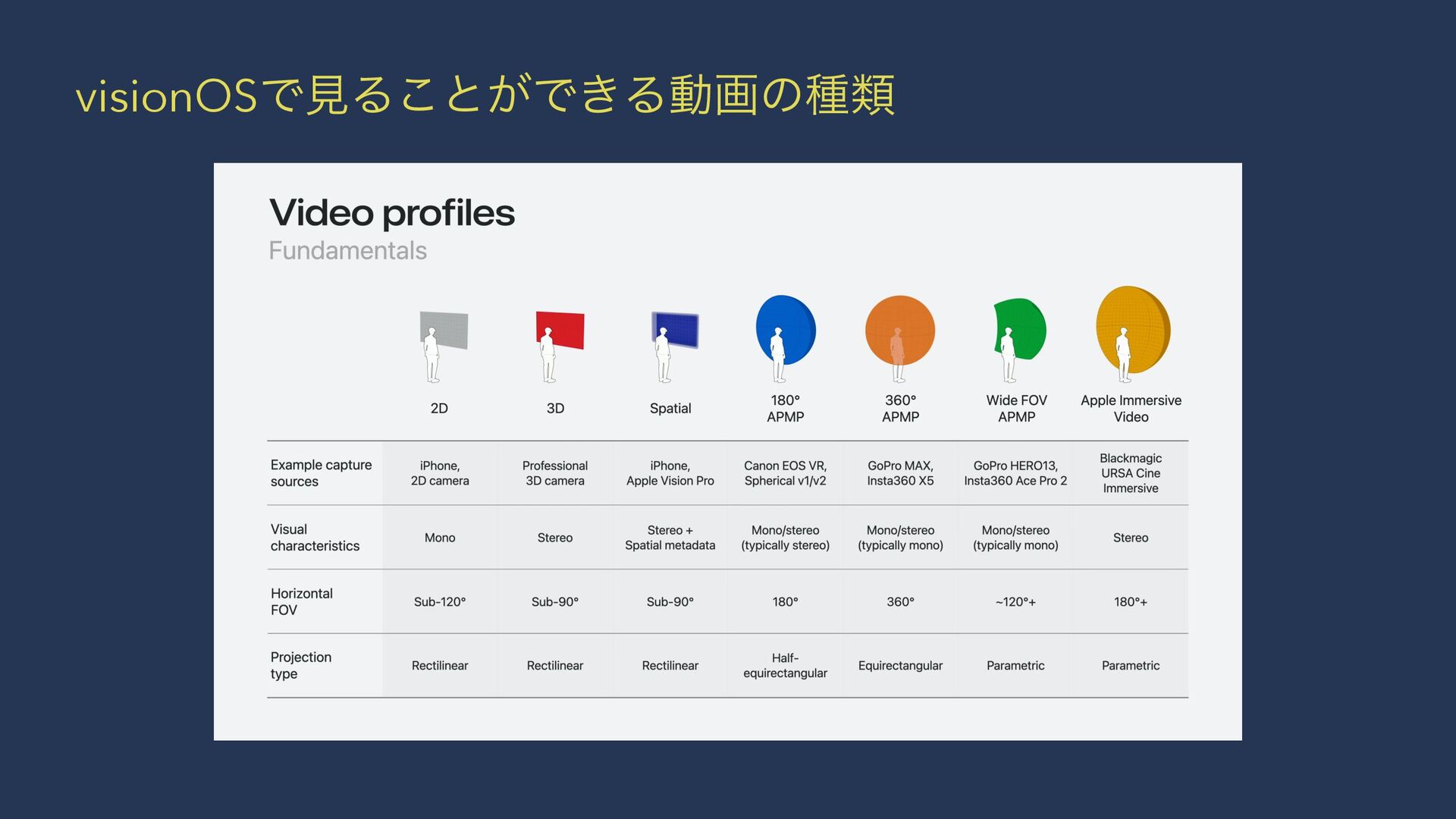
Task: Click 'Rectilinear' in the 2D column
Action: pos(440,666)
